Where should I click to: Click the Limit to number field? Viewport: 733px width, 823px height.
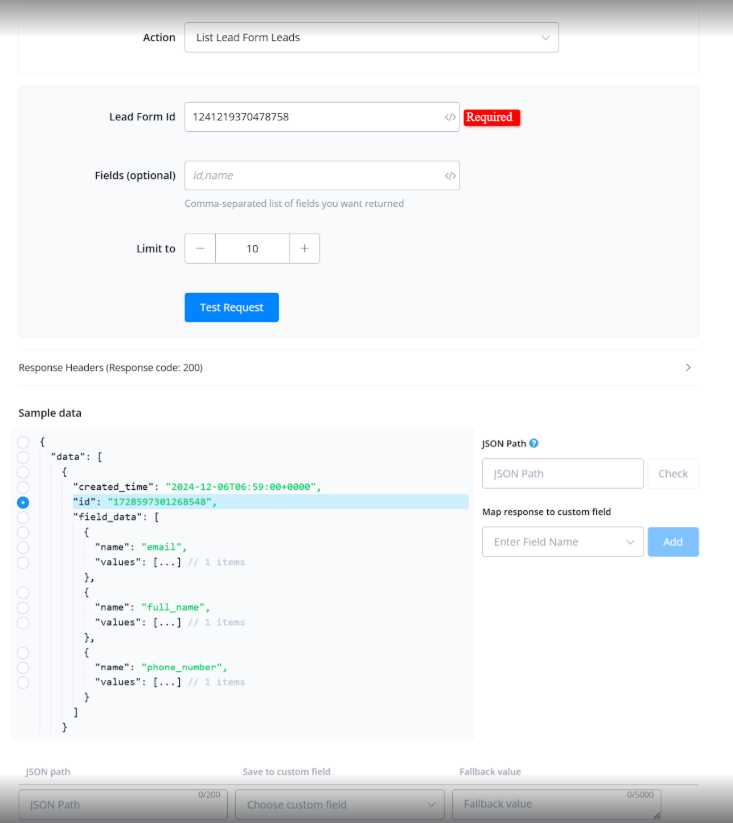coord(252,249)
